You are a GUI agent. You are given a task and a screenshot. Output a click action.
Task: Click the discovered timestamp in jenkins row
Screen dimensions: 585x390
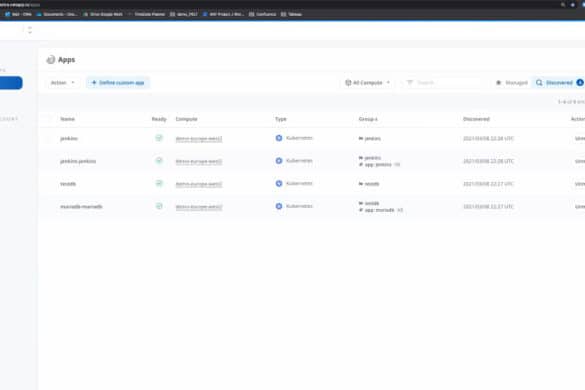pos(488,138)
